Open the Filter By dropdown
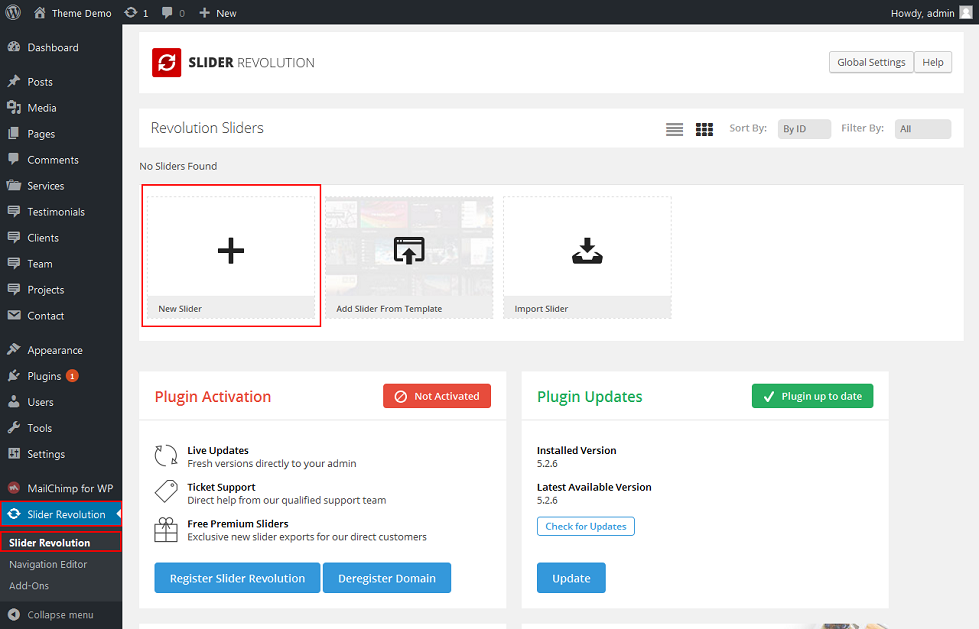 922,129
